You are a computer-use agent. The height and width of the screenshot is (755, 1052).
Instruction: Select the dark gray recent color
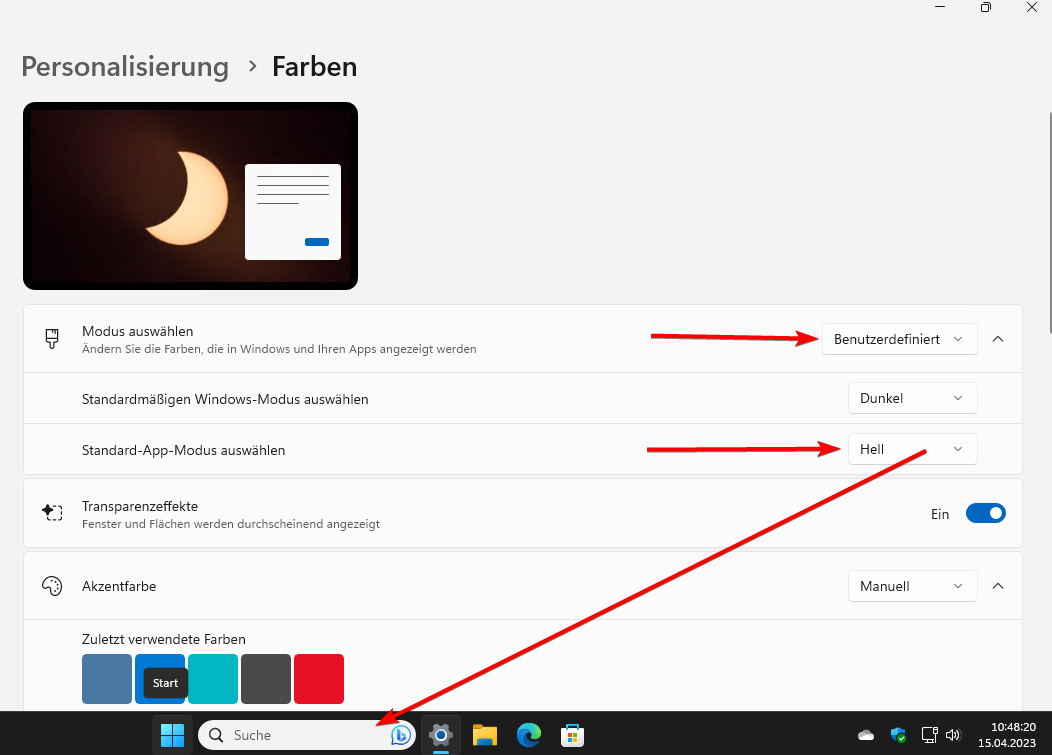point(266,678)
